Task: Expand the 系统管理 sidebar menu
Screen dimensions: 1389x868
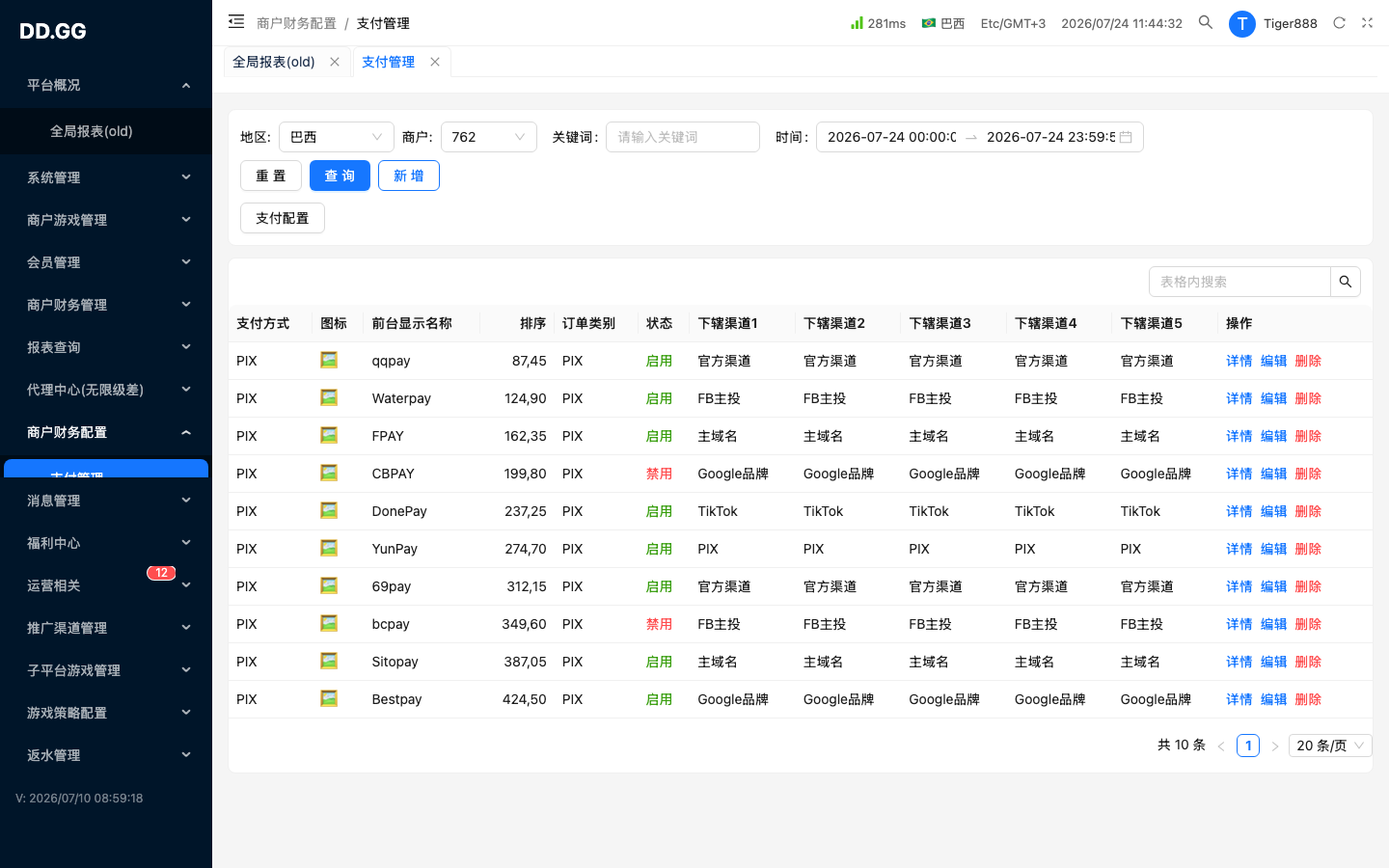Action: (x=106, y=177)
